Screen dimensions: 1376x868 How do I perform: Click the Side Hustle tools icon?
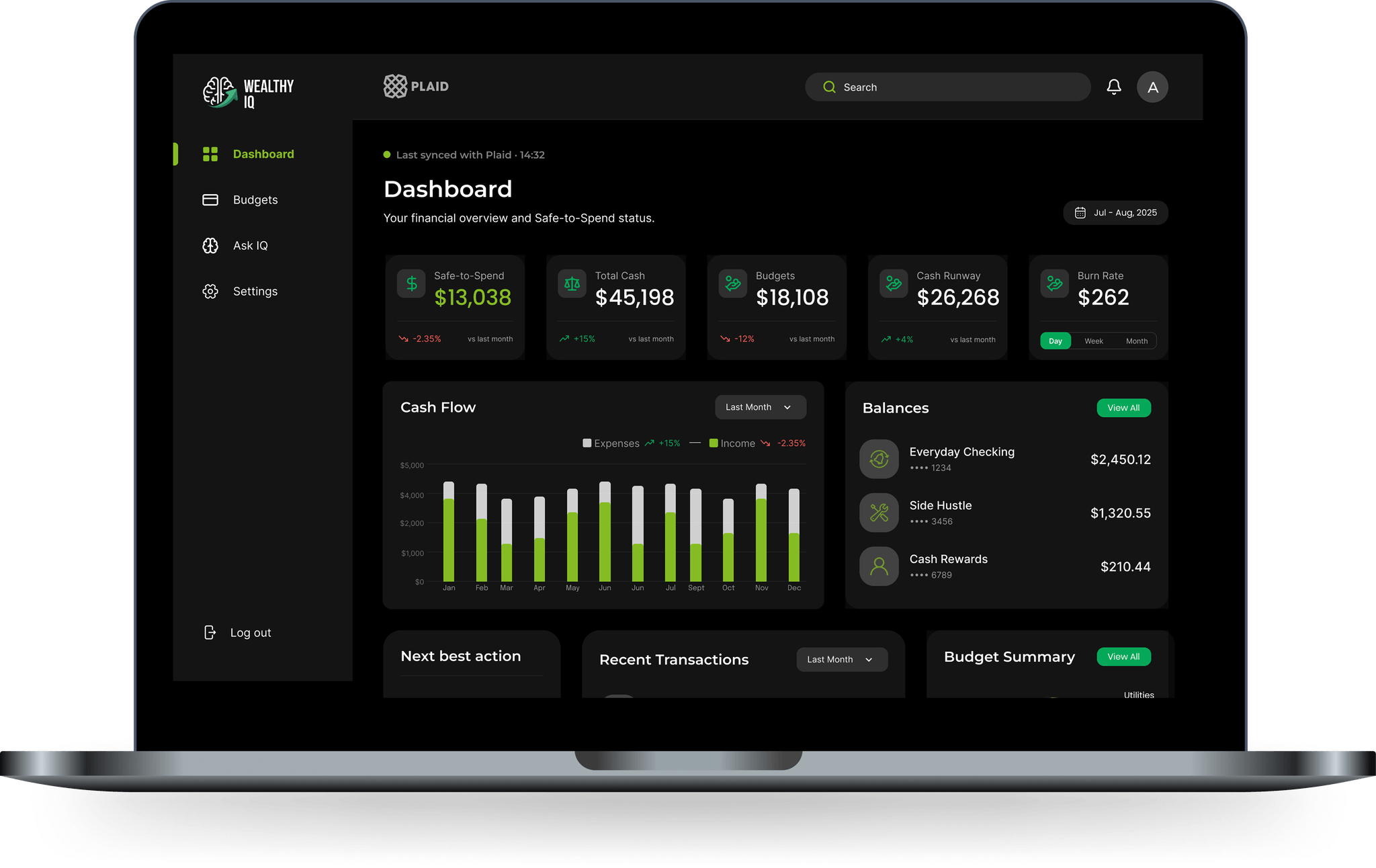coord(879,513)
